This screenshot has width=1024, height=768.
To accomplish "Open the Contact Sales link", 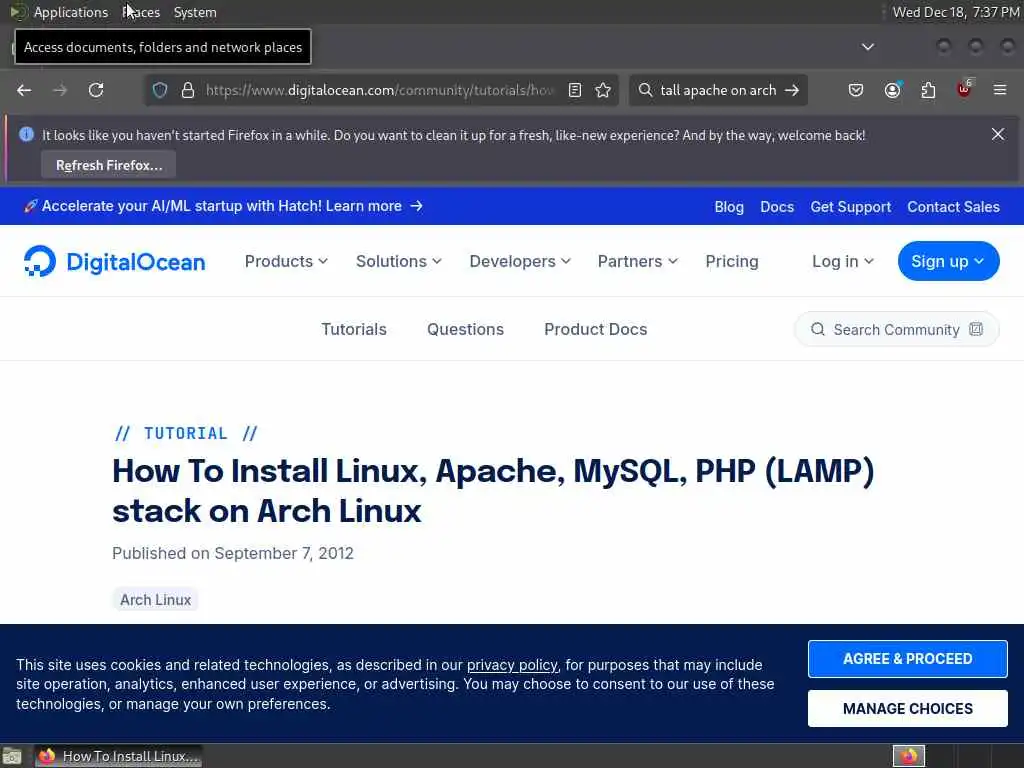I will pyautogui.click(x=953, y=207).
